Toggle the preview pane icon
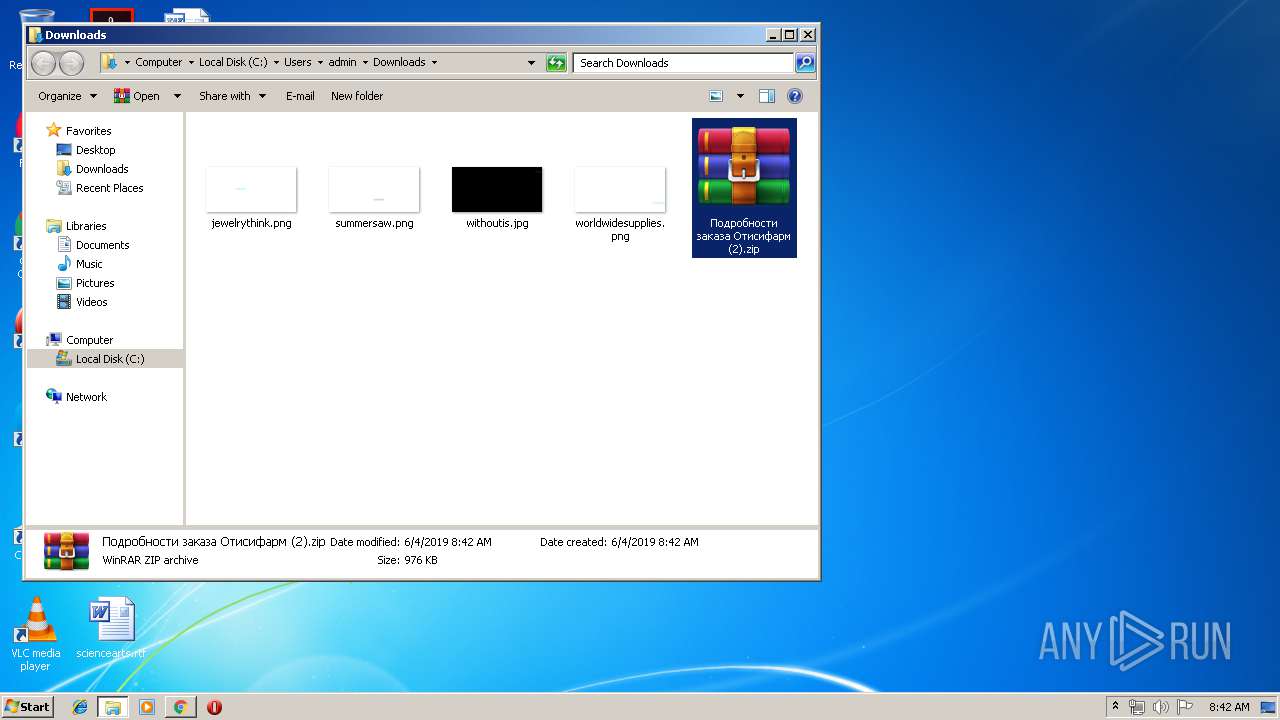1280x720 pixels. (x=767, y=96)
